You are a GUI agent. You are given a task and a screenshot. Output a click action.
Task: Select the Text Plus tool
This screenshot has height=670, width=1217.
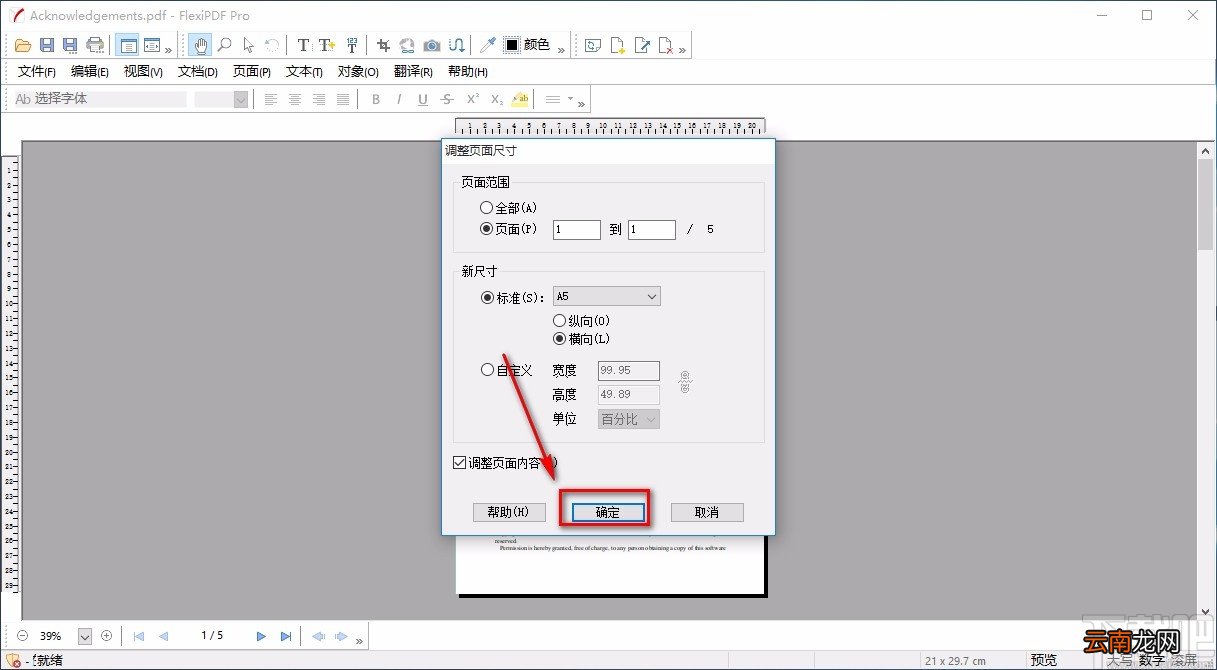pos(327,45)
